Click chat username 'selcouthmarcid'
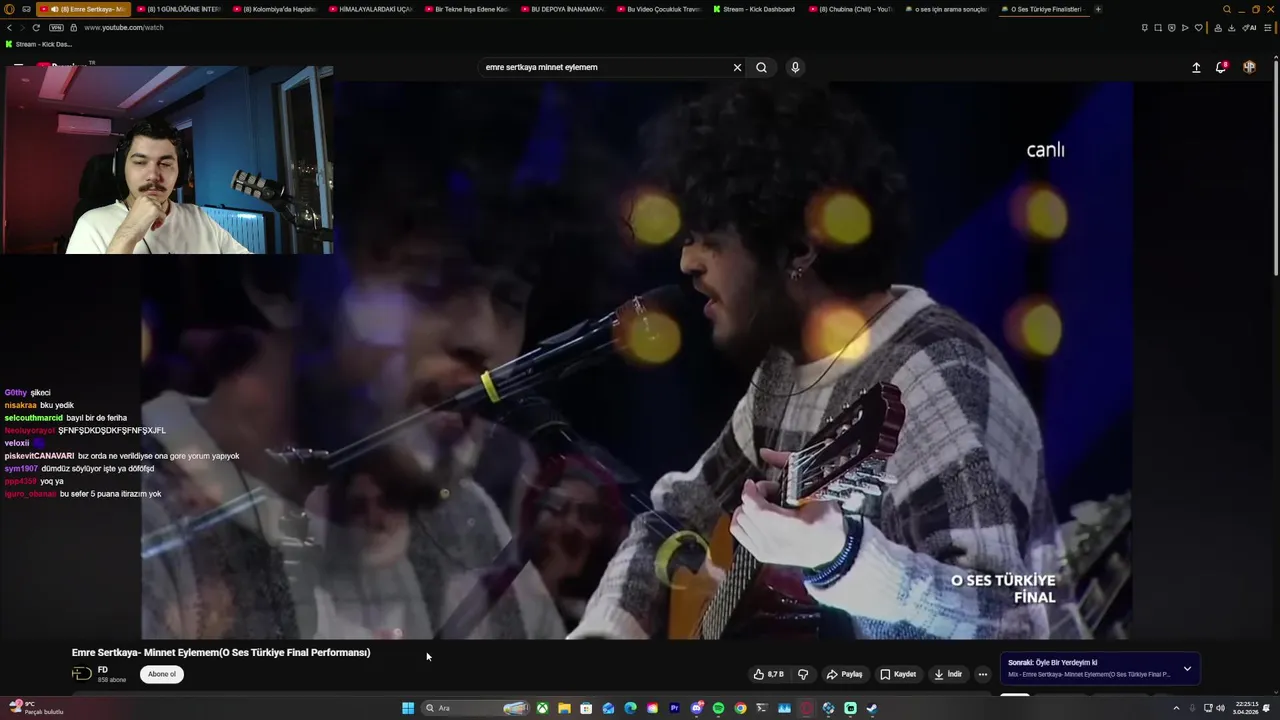 pyautogui.click(x=33, y=418)
